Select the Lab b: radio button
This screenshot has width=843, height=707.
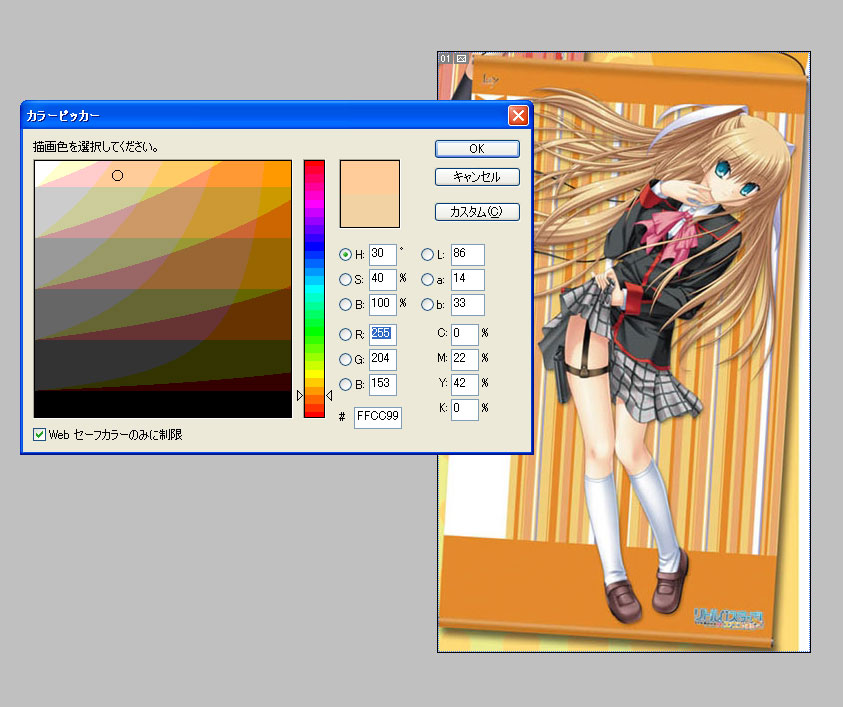[427, 305]
